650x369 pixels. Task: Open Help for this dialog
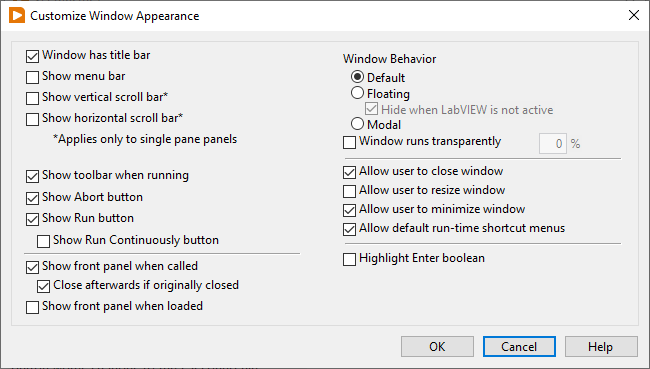[x=601, y=347]
